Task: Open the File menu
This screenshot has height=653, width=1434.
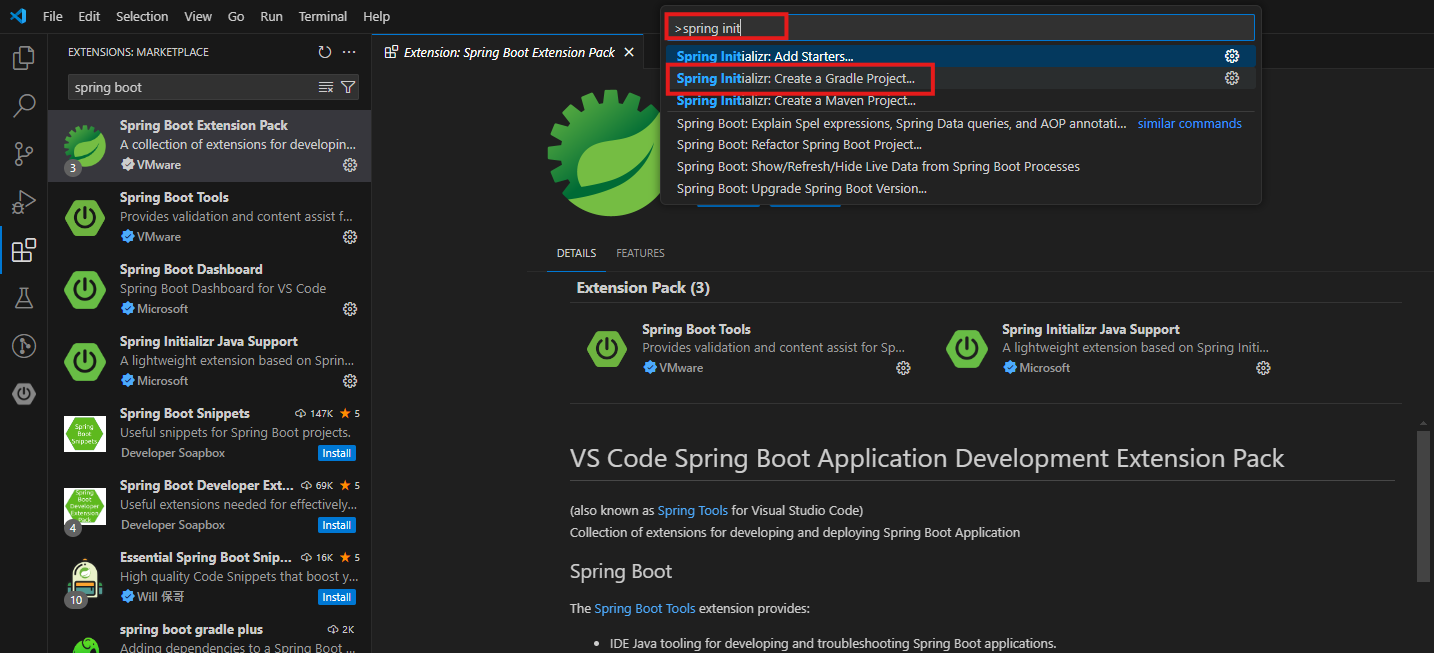Action: [x=53, y=16]
